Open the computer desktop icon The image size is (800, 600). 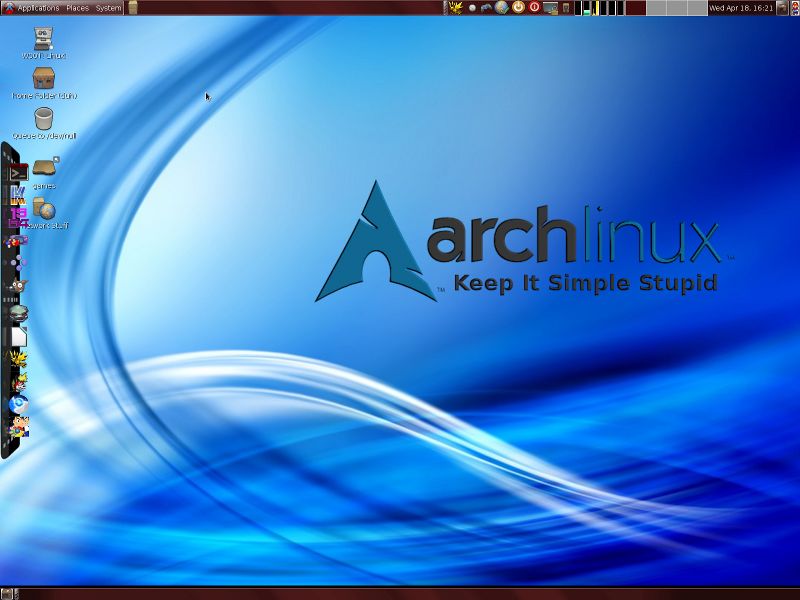pyautogui.click(x=44, y=39)
